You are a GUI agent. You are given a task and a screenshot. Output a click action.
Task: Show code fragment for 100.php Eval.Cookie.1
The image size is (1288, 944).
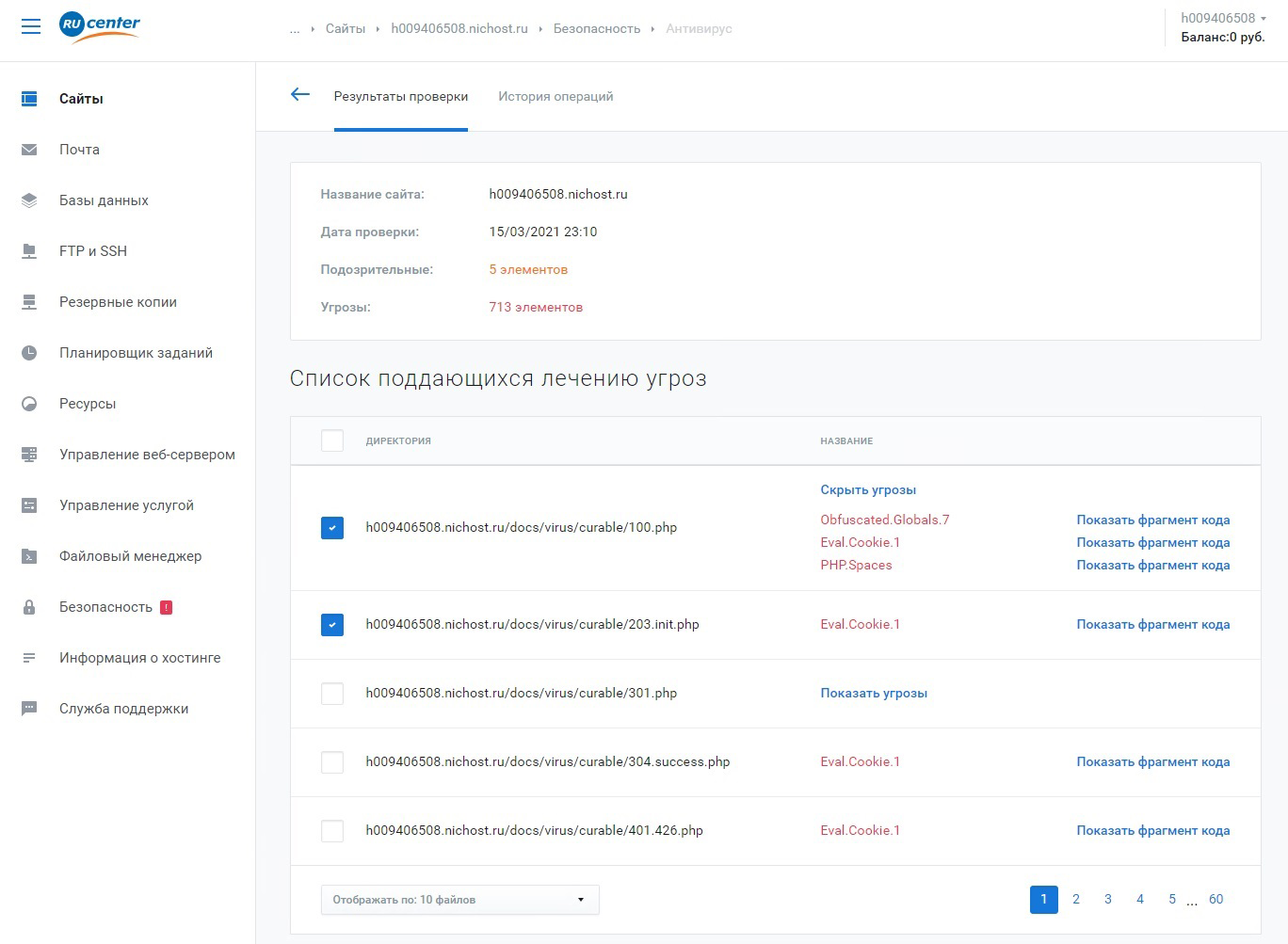tap(1153, 542)
